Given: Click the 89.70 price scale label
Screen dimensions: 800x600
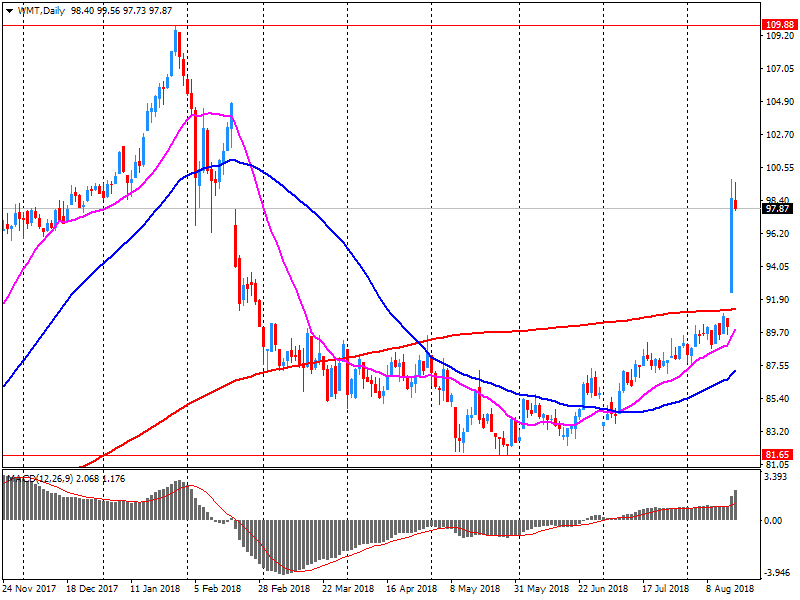Looking at the screenshot, I should point(778,333).
